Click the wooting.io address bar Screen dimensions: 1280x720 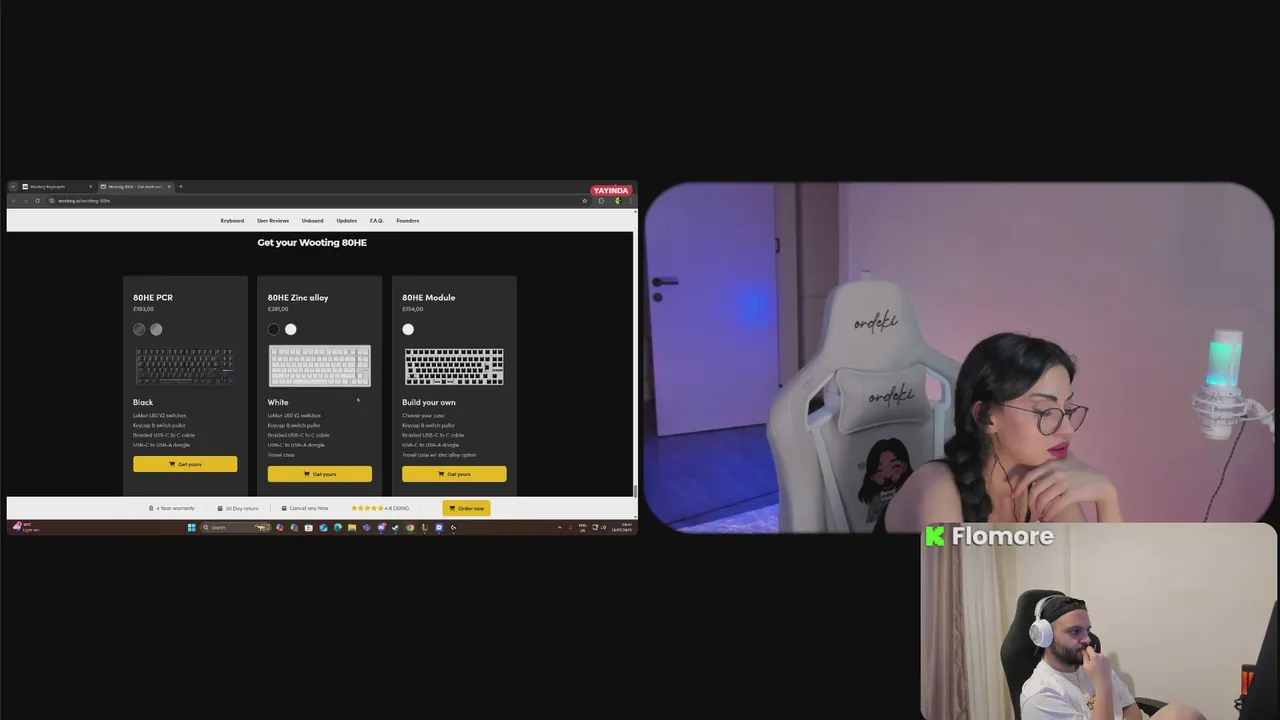pos(318,201)
